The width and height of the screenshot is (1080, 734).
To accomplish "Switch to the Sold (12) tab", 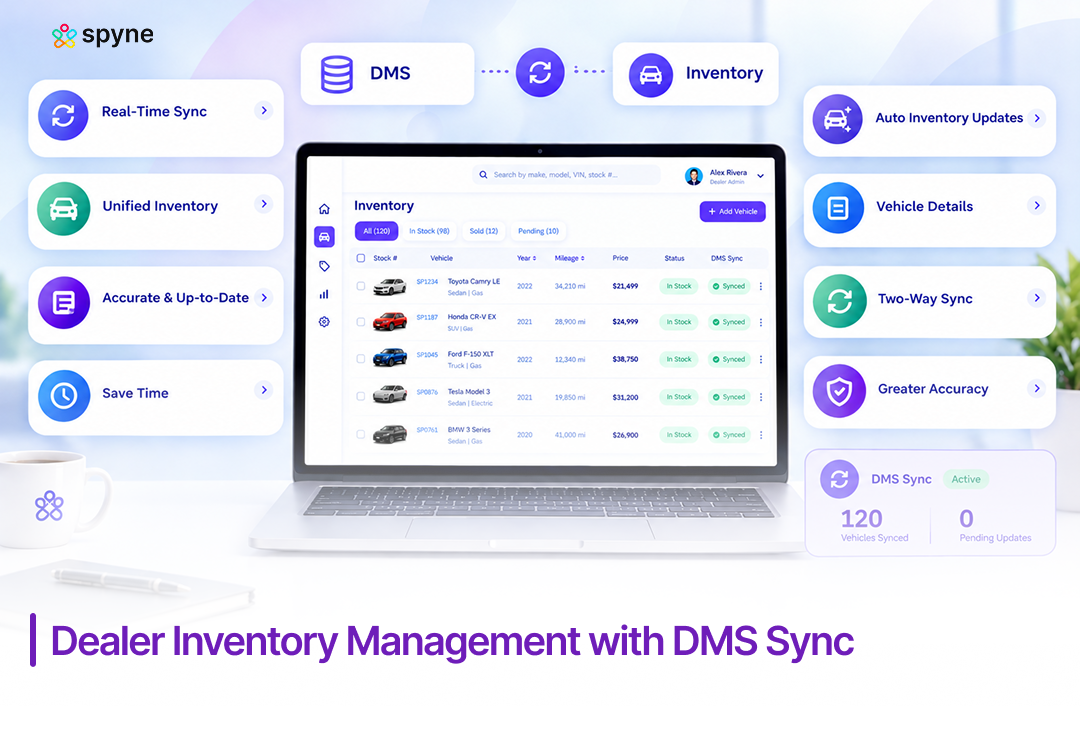I will 484,231.
